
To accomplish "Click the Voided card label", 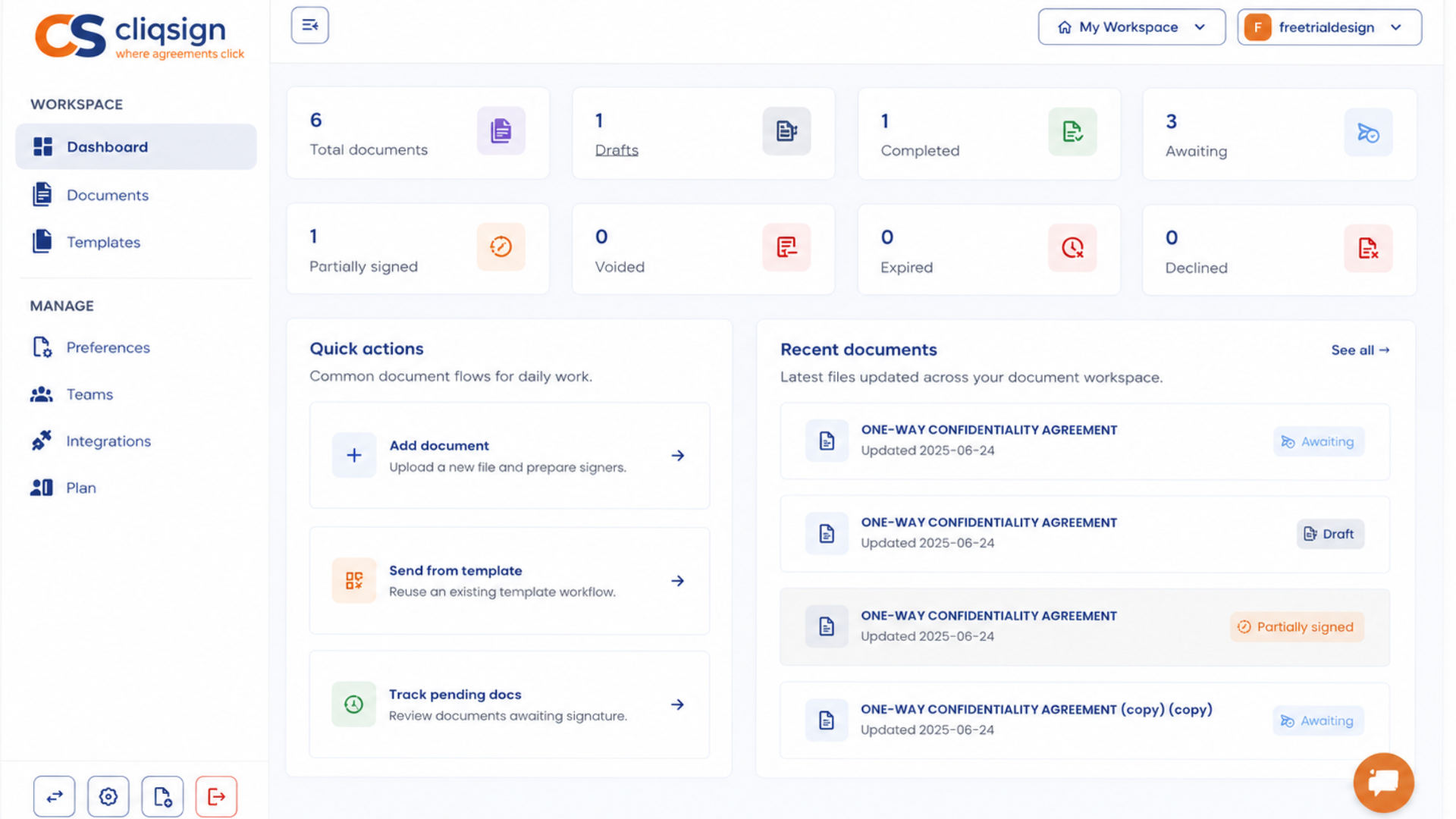I will tap(620, 267).
